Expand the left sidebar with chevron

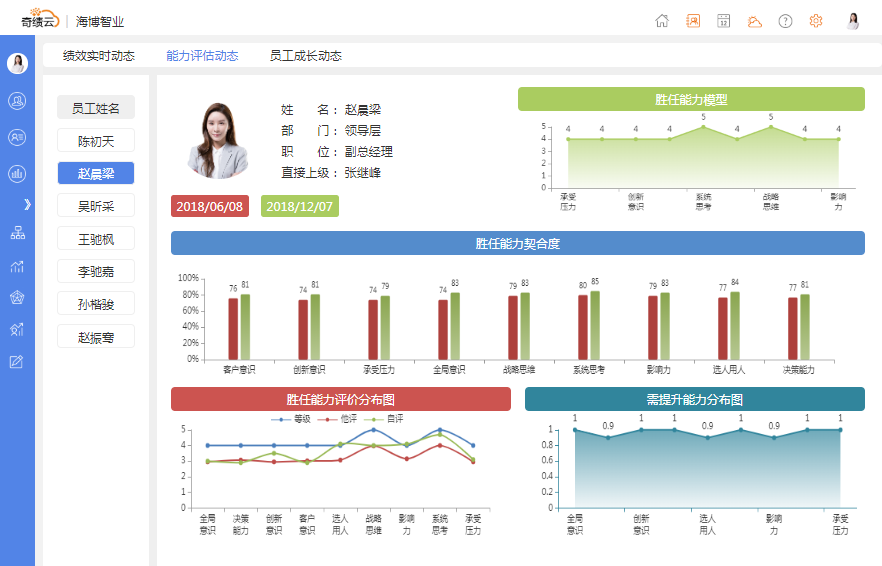27,204
